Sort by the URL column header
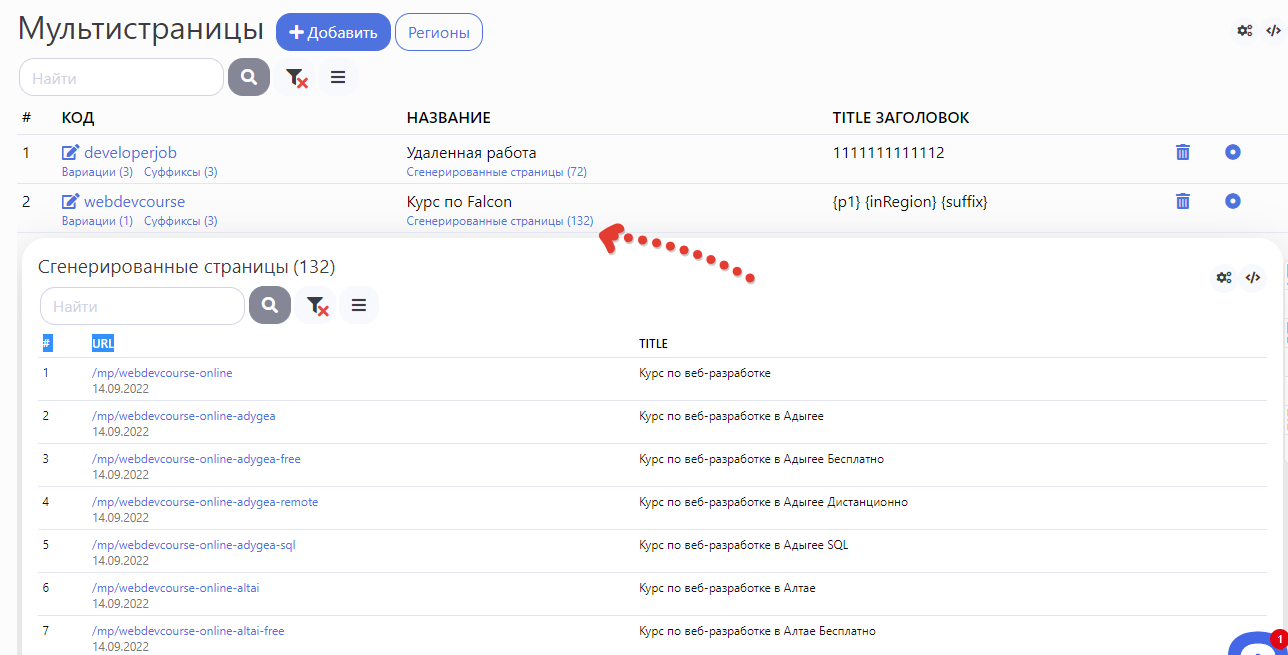The image size is (1288, 655). (x=102, y=343)
